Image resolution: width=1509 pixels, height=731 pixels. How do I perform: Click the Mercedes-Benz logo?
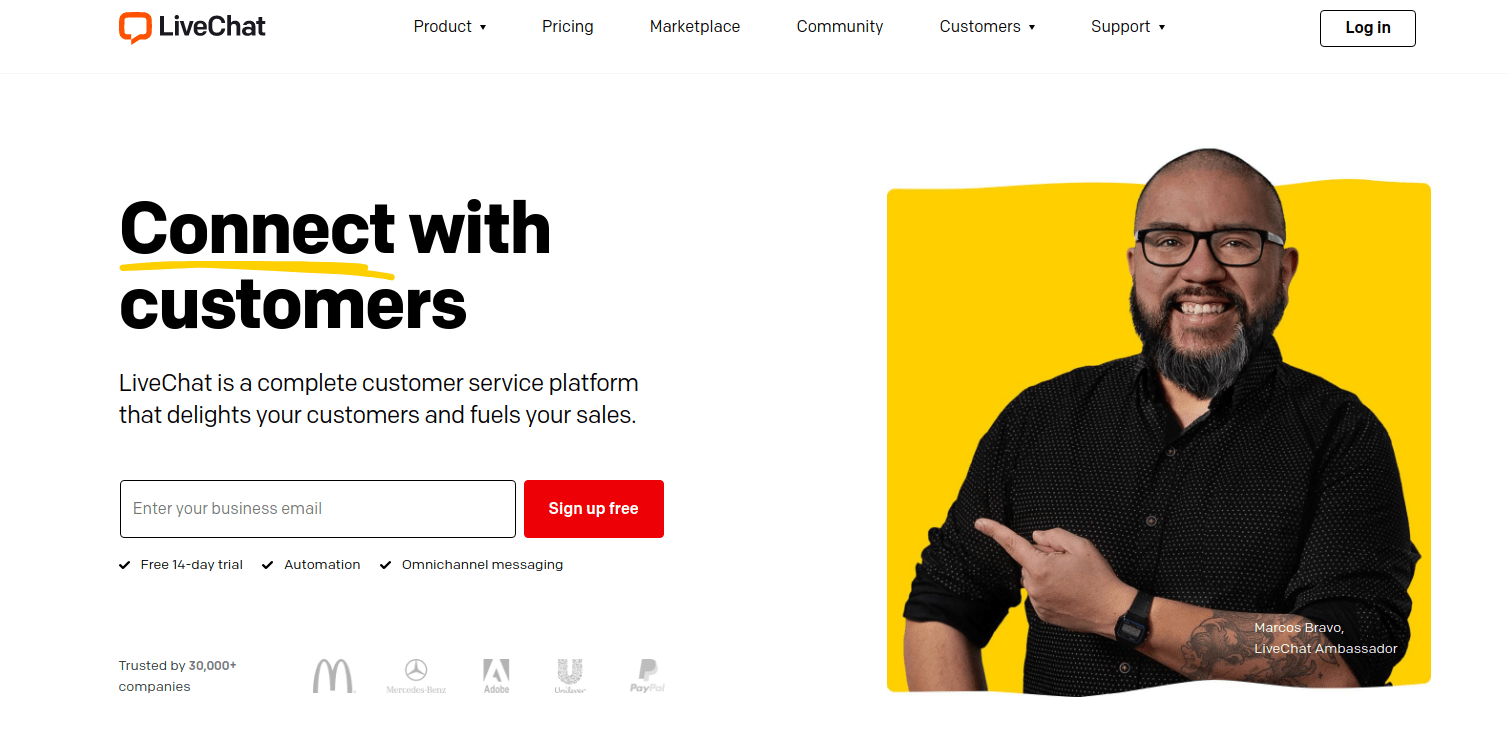(x=416, y=676)
